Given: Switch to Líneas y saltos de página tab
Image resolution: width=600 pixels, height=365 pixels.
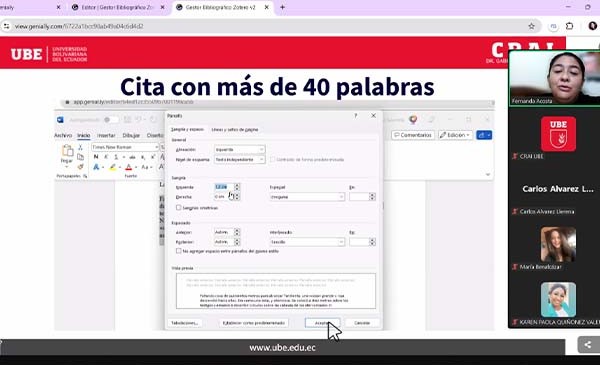Looking at the screenshot, I should (x=235, y=130).
